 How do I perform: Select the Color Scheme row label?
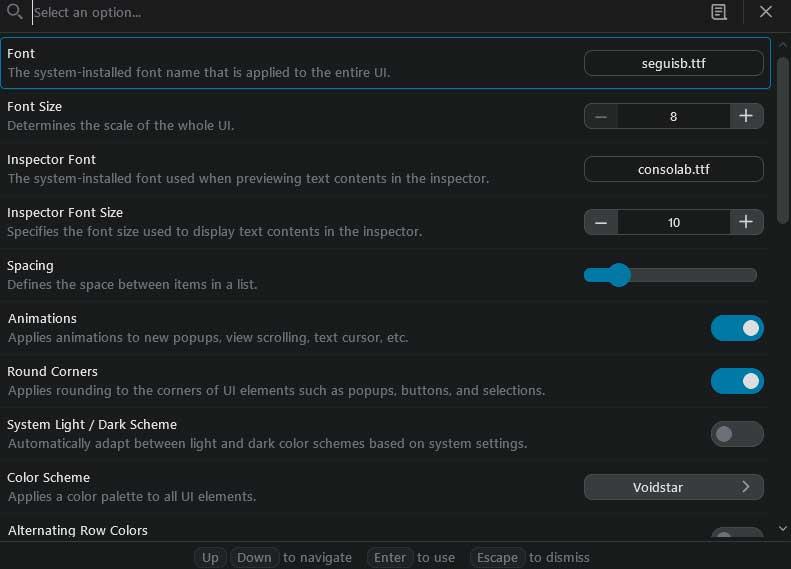(48, 477)
